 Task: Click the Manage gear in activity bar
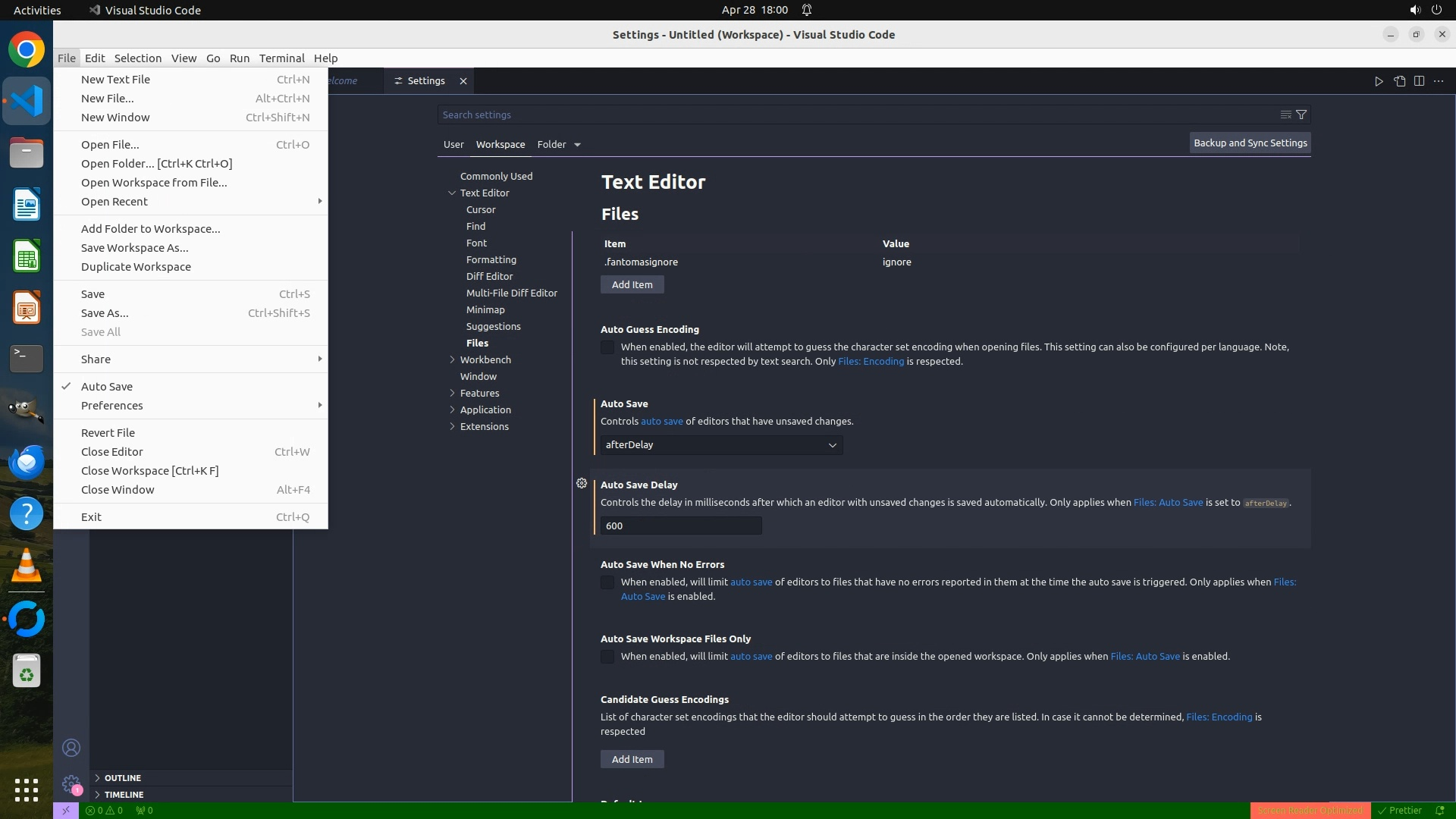(71, 784)
